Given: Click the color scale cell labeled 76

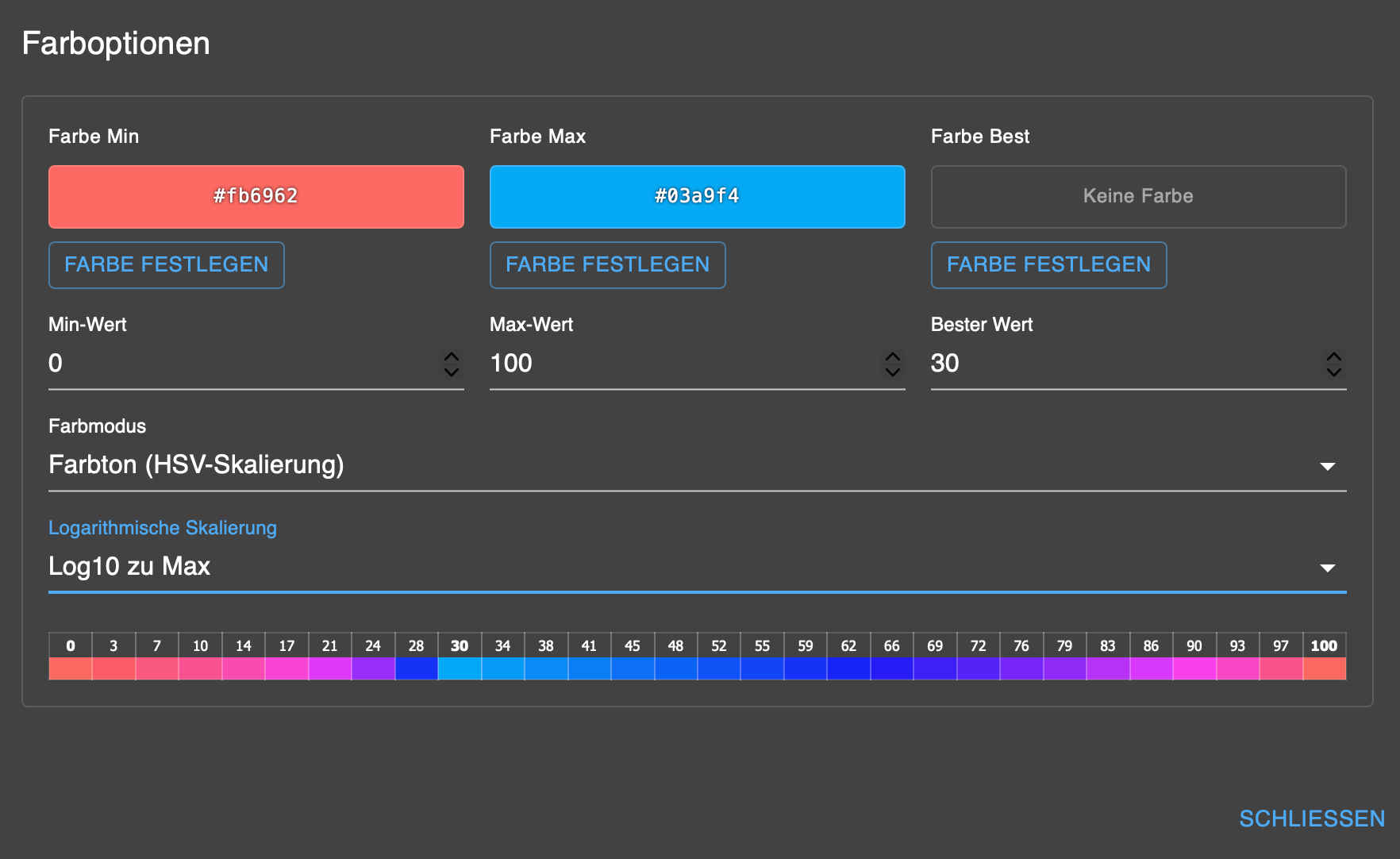Looking at the screenshot, I should pos(1021,657).
